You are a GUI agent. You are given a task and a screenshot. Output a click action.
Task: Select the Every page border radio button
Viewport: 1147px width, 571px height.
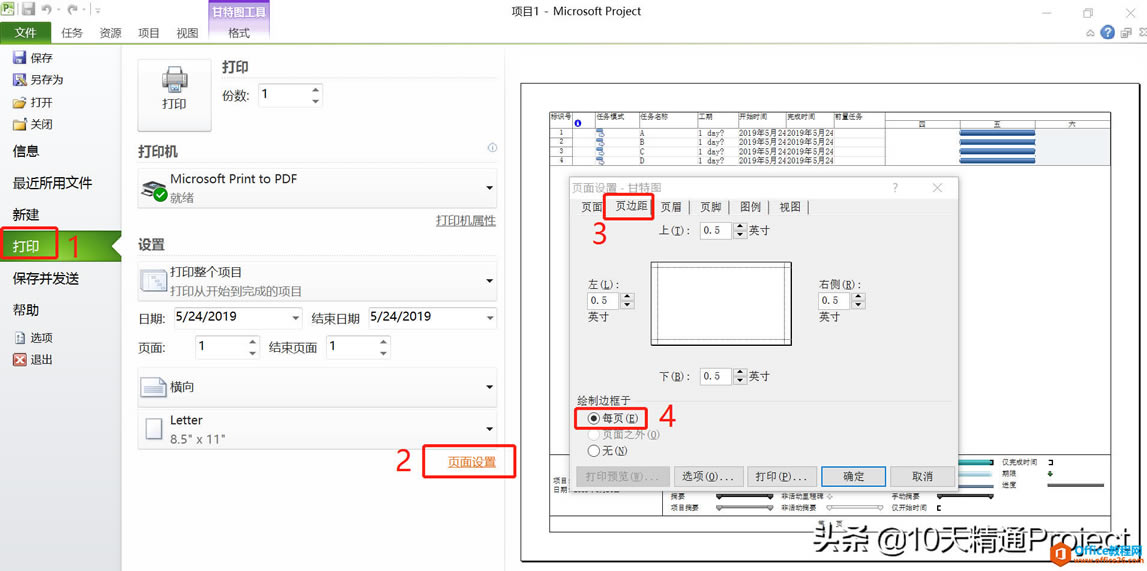click(x=594, y=419)
